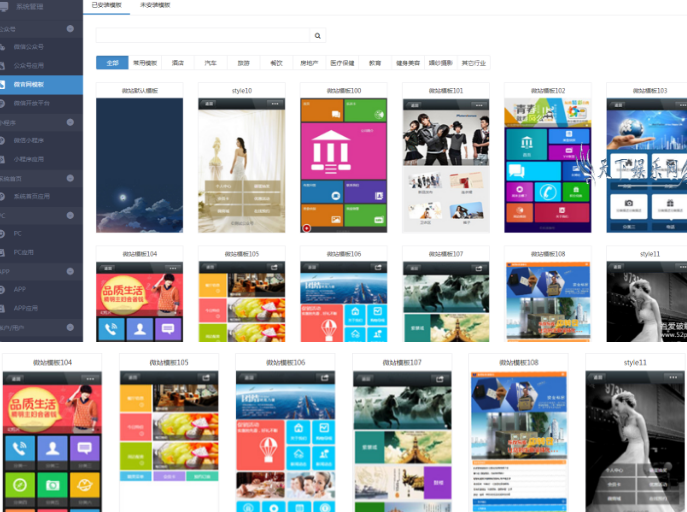Filter templates by 餐饮
This screenshot has height=512, width=687.
click(x=276, y=63)
